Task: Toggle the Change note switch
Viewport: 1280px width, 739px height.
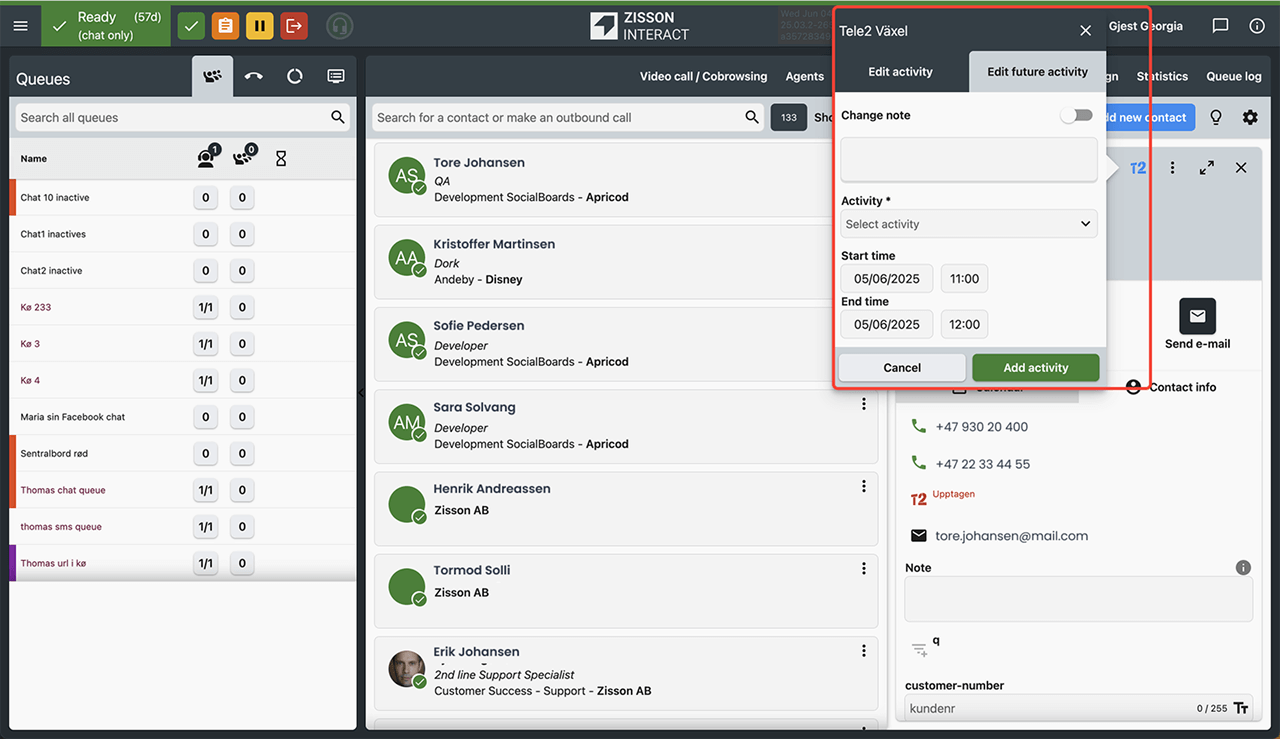Action: 1077,115
